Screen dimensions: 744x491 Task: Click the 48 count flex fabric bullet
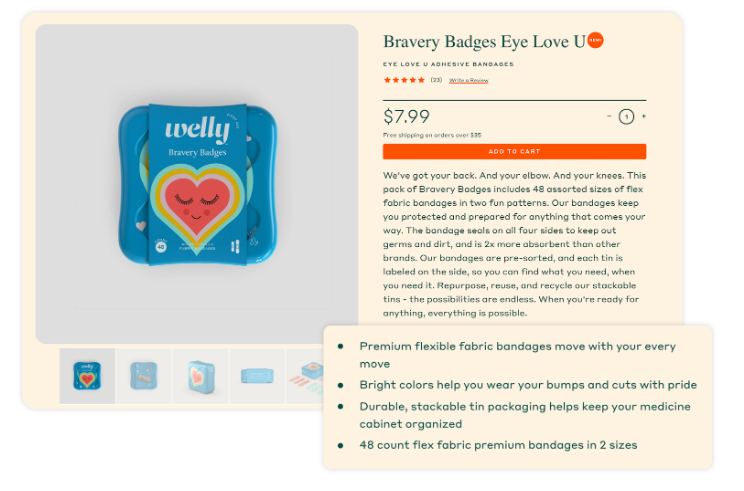click(x=498, y=445)
